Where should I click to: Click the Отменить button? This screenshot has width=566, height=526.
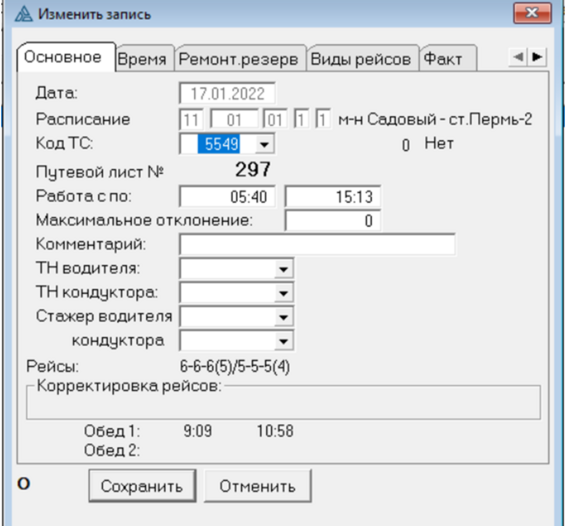258,486
